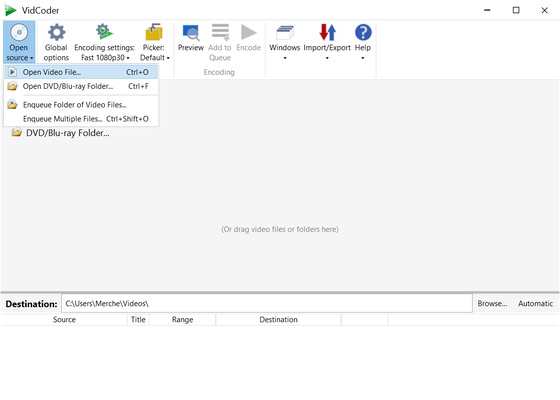The width and height of the screenshot is (560, 400).
Task: Click the Encode play icon
Action: [249, 32]
